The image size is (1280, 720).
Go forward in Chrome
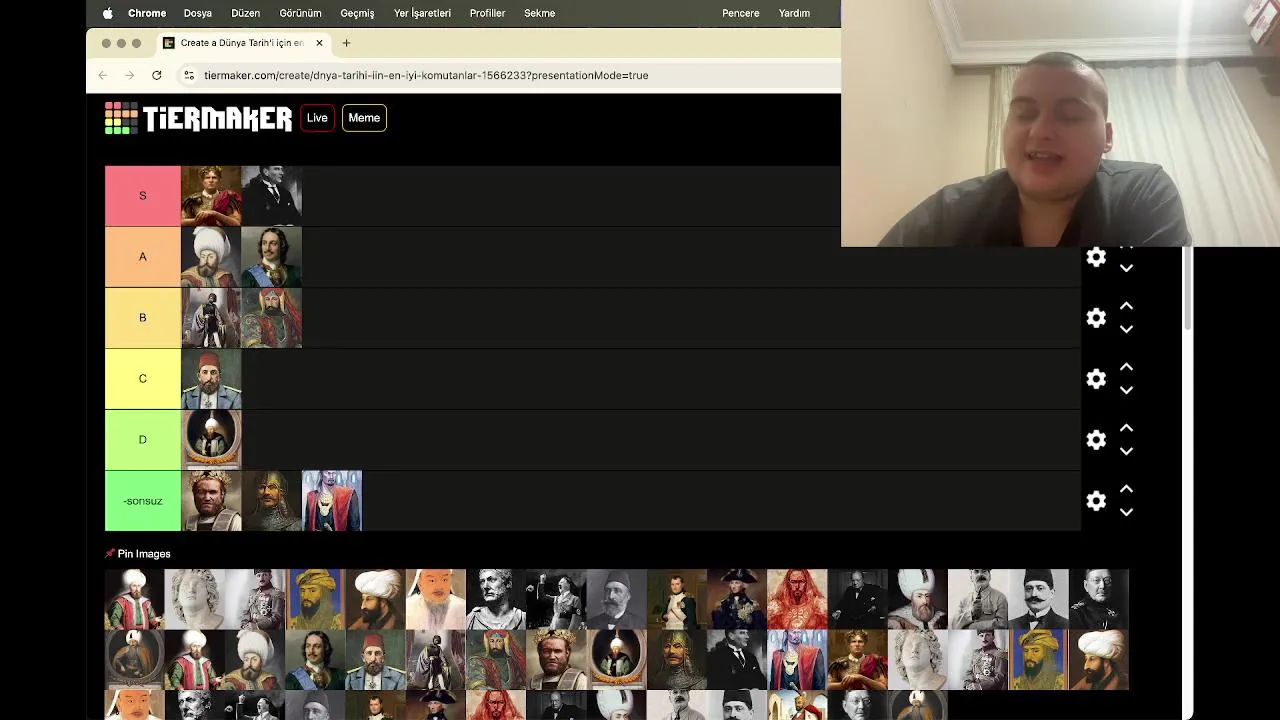click(129, 75)
